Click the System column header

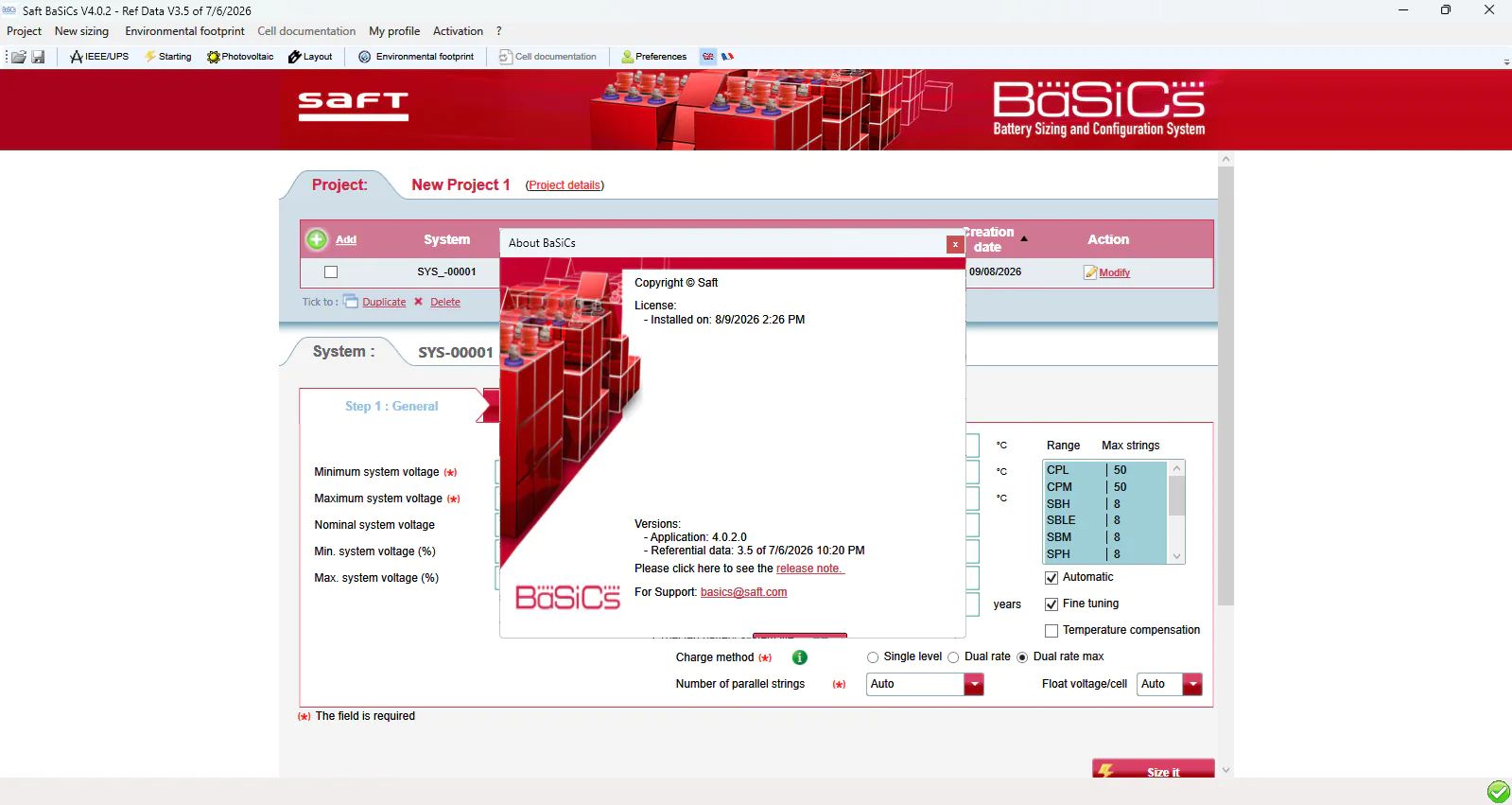tap(446, 239)
